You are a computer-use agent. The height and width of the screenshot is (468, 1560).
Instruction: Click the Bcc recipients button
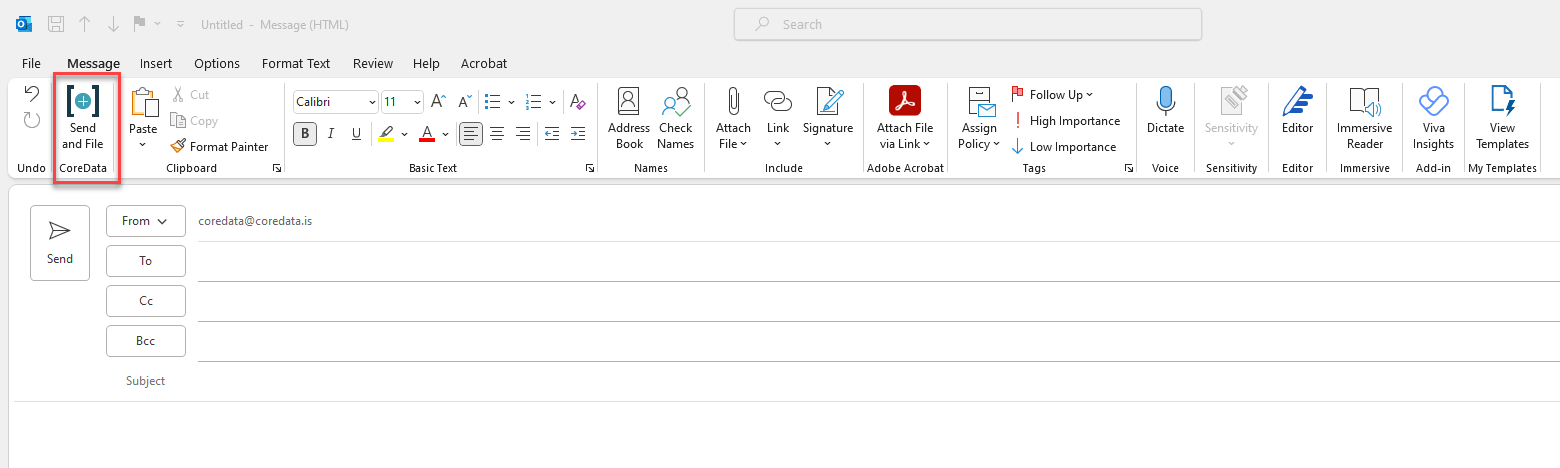(145, 341)
